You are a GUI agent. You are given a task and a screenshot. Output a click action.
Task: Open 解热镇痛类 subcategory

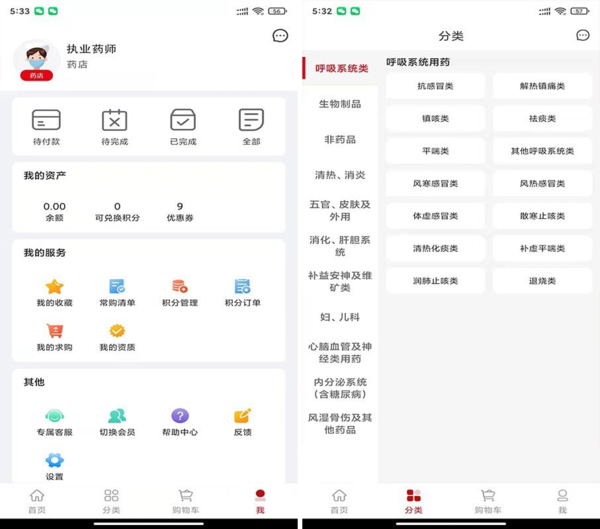[x=542, y=86]
